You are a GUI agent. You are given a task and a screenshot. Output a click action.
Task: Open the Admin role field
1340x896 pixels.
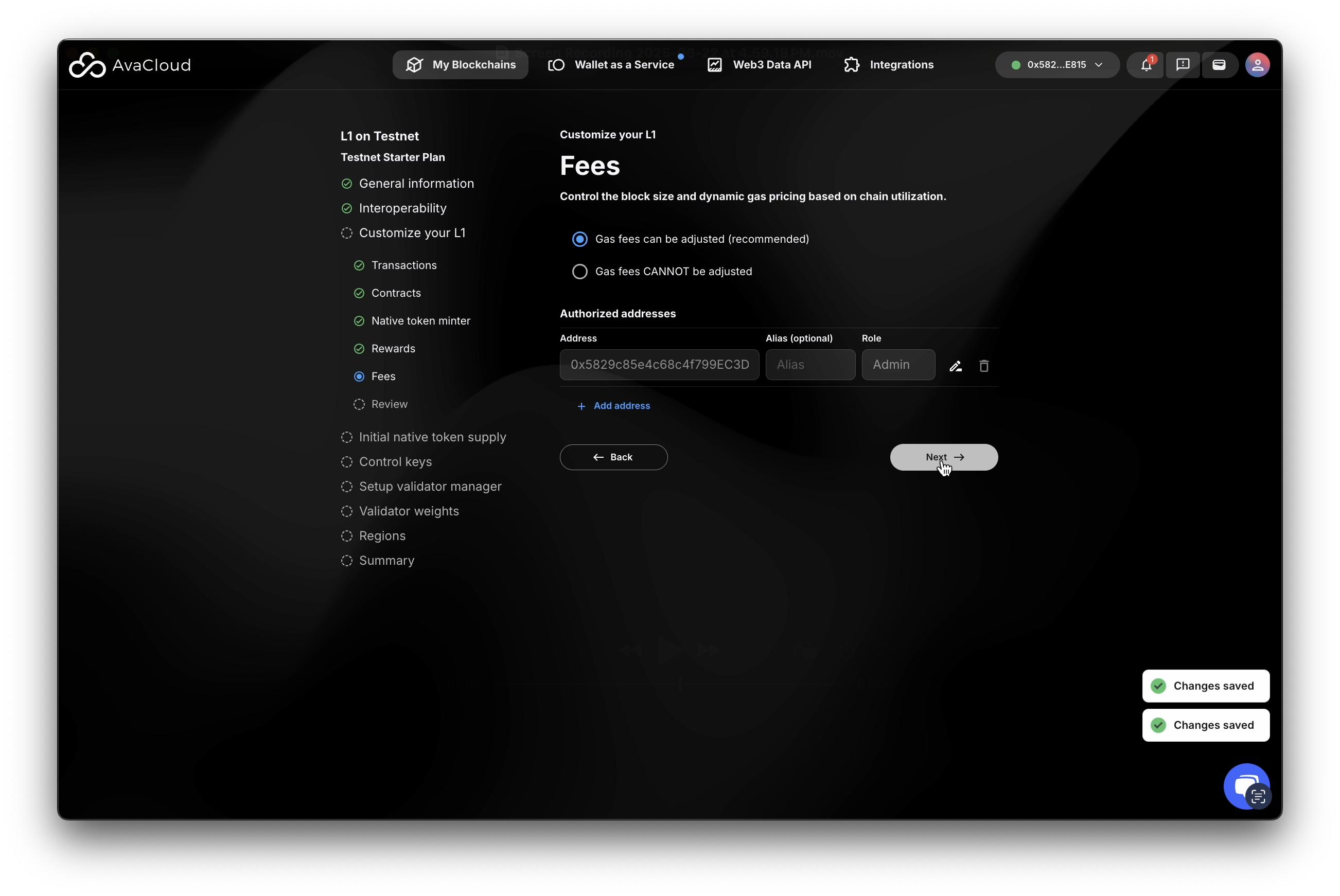(x=897, y=365)
